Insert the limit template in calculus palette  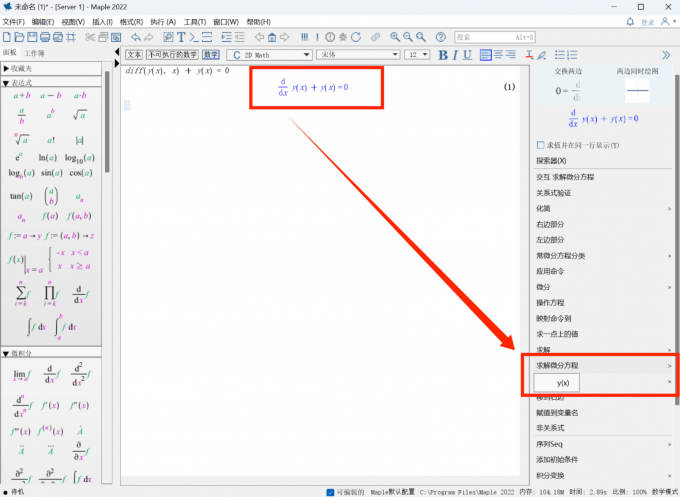point(19,375)
